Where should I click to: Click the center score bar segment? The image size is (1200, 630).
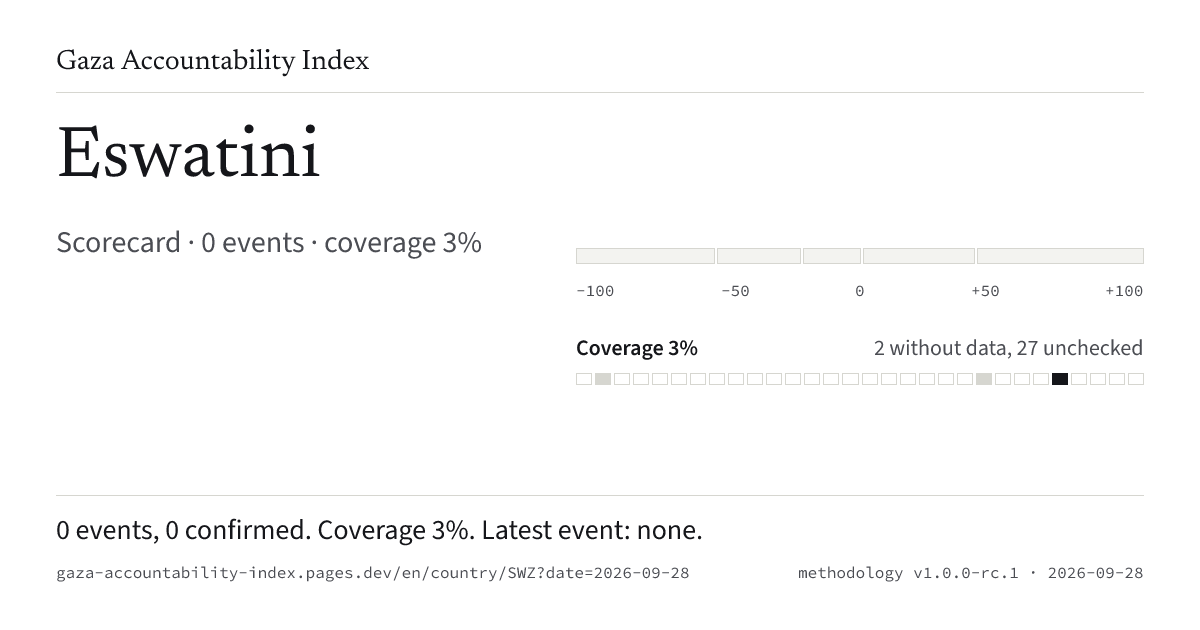[x=832, y=256]
